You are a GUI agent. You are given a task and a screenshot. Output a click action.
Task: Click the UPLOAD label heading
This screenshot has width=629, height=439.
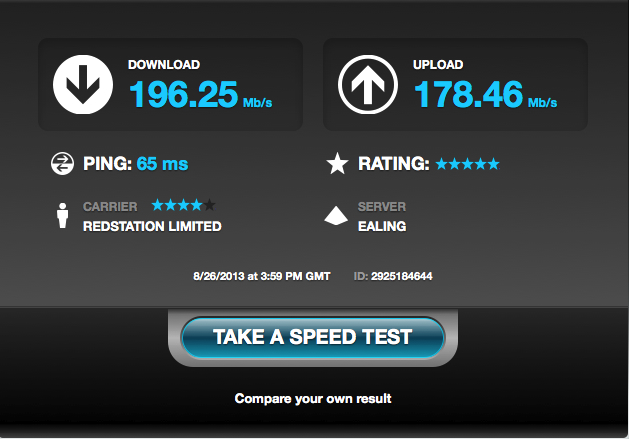click(438, 65)
